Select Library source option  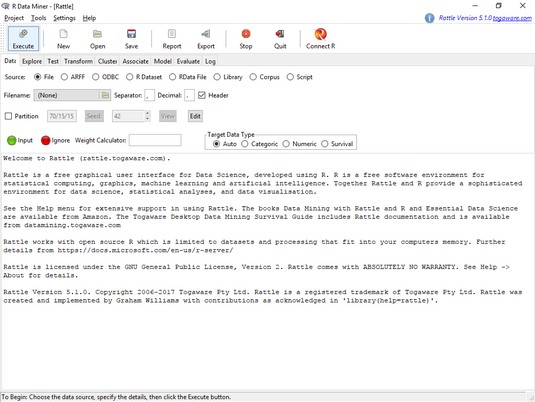(217, 77)
